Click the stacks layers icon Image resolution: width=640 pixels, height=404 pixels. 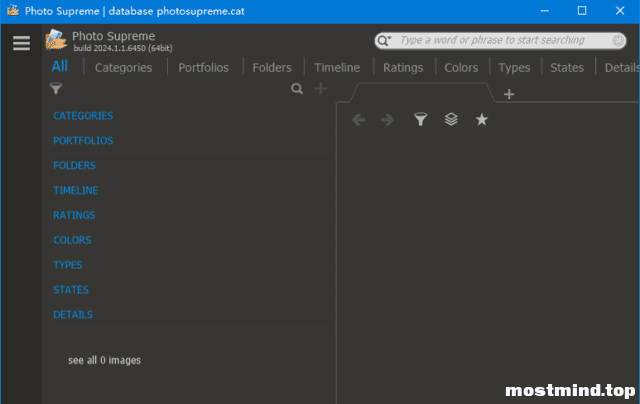click(451, 119)
